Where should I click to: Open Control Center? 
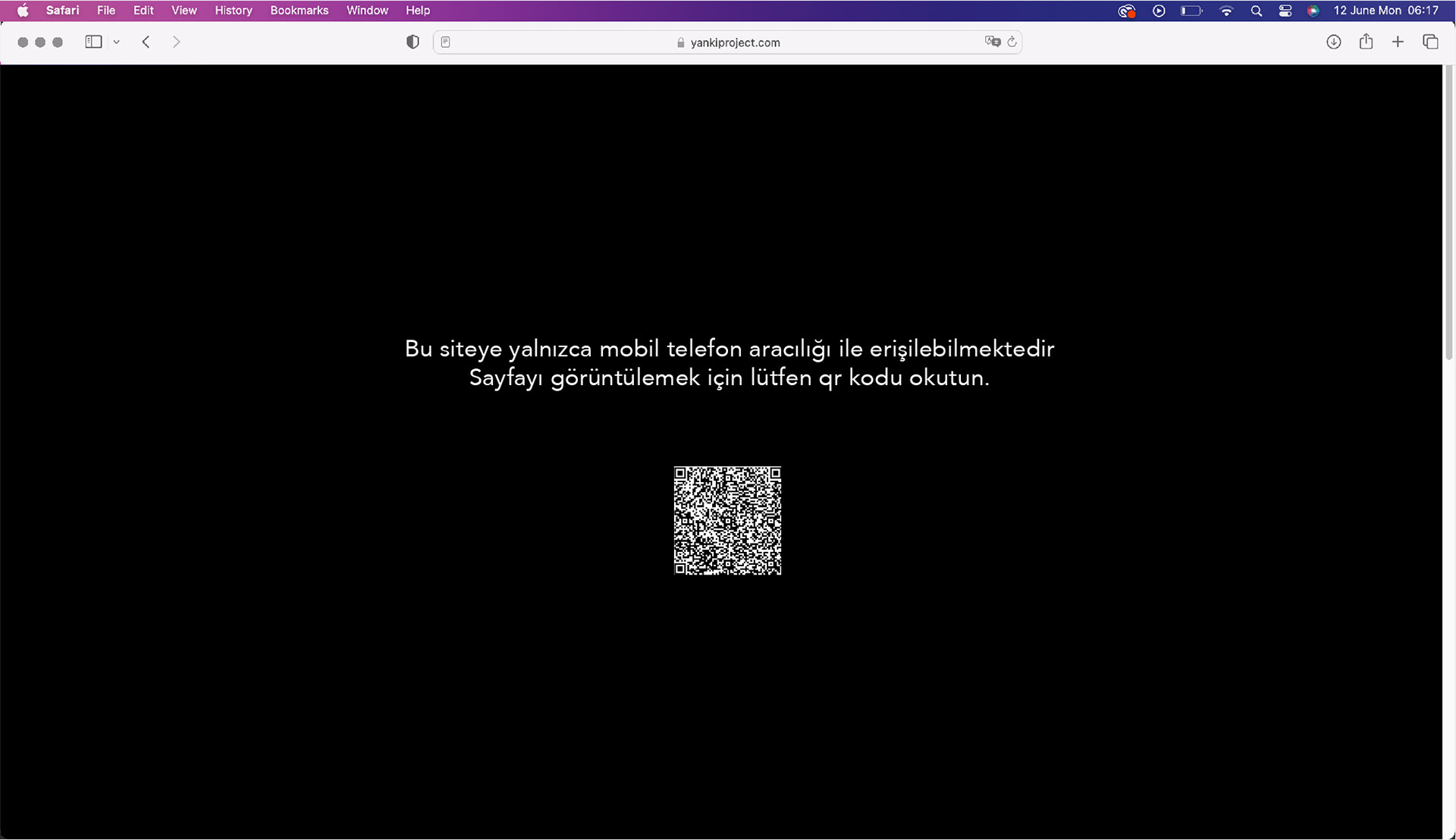coord(1285,11)
